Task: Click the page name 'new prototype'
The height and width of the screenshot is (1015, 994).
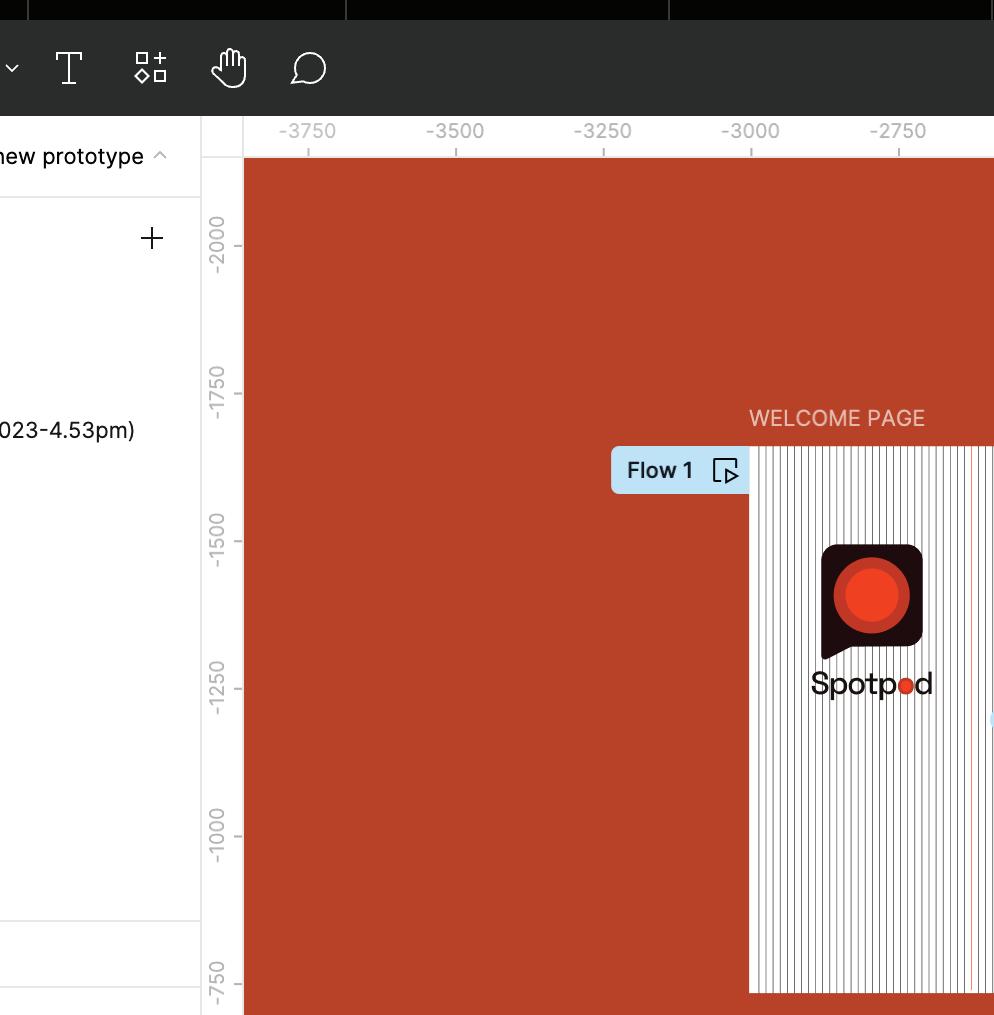Action: (71, 156)
